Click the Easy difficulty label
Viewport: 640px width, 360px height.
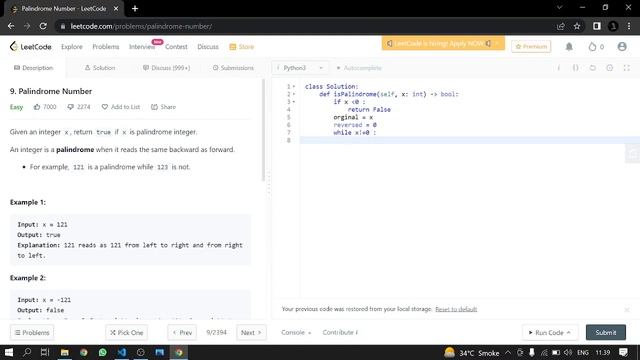tap(16, 107)
